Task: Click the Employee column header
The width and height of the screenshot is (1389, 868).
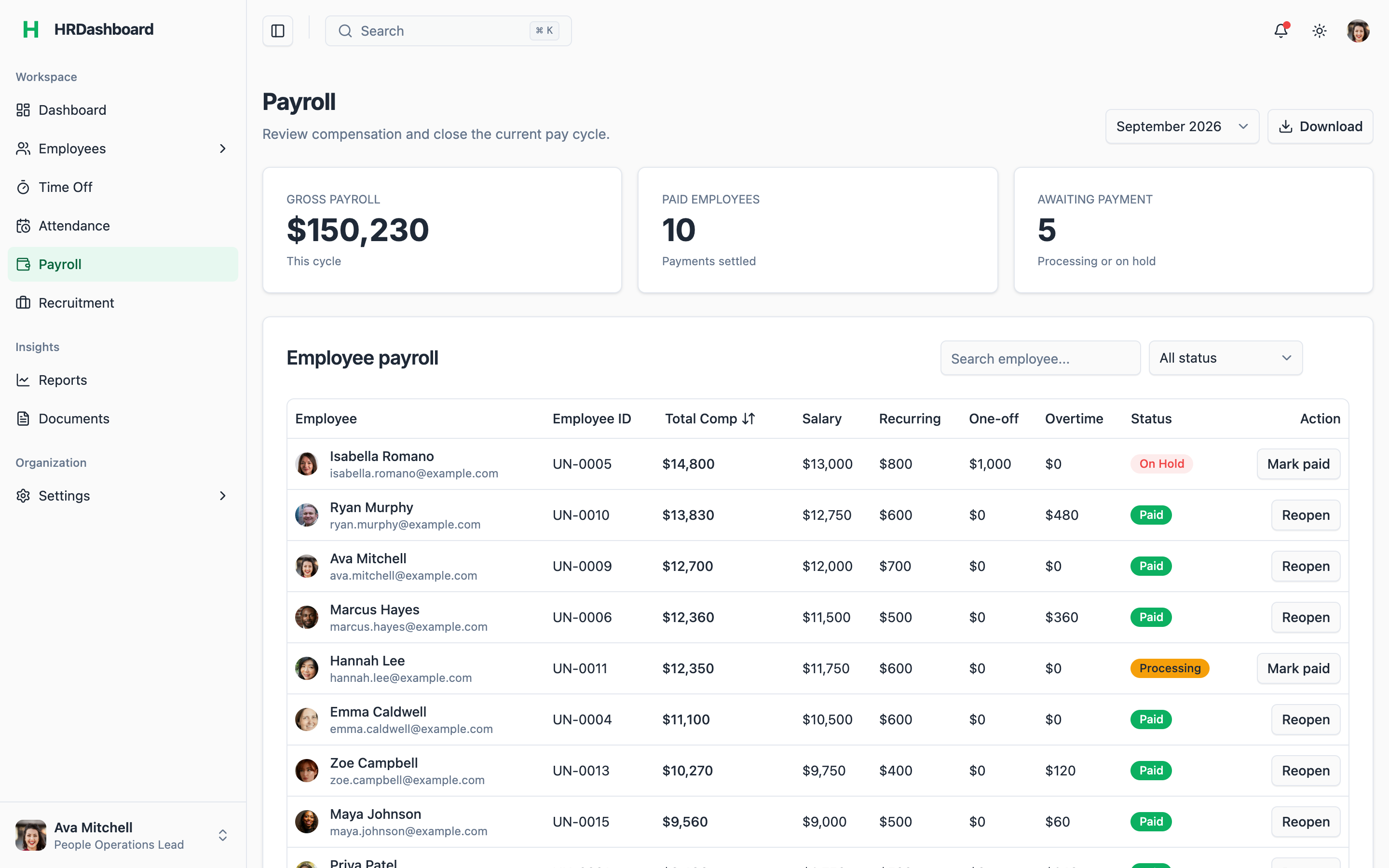Action: tap(326, 419)
